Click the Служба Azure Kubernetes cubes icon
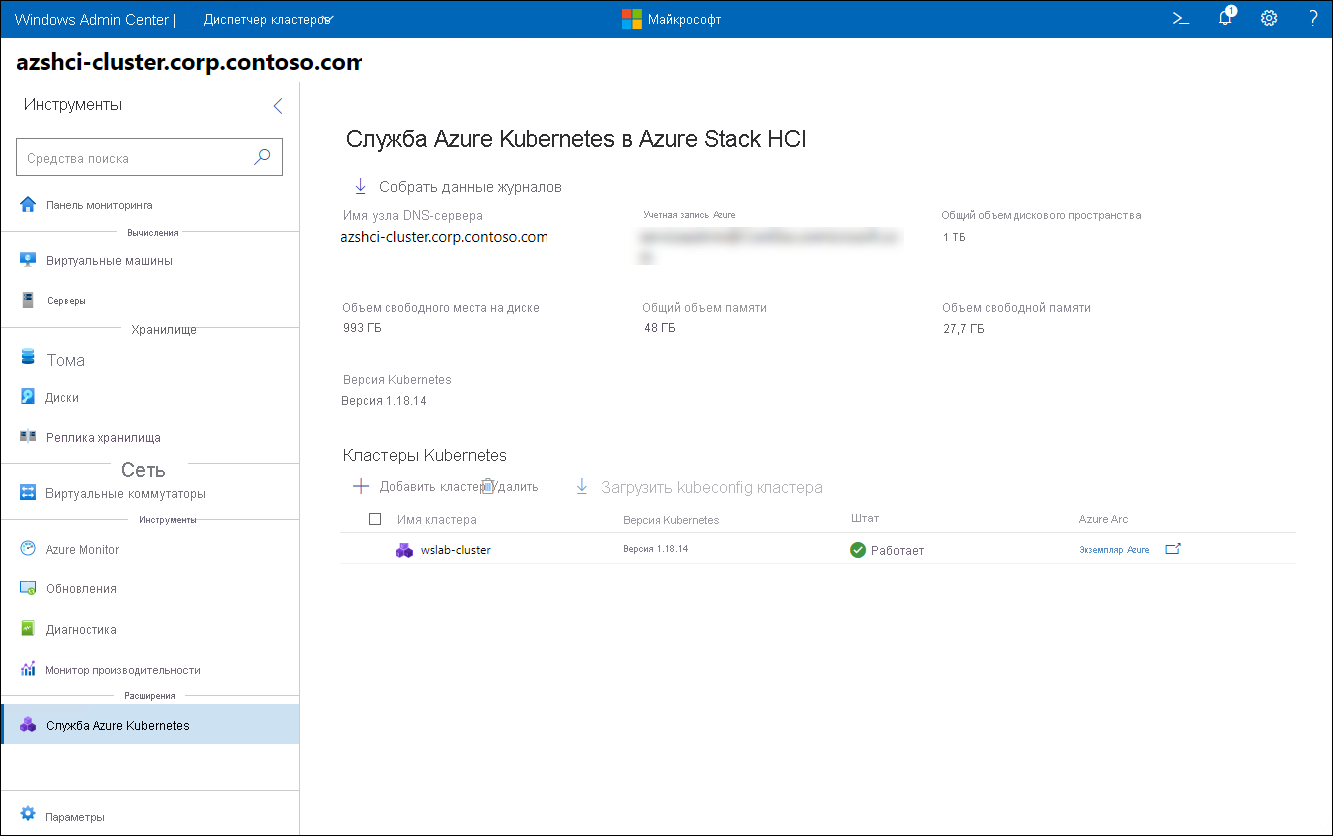This screenshot has height=836, width=1333. [28, 725]
